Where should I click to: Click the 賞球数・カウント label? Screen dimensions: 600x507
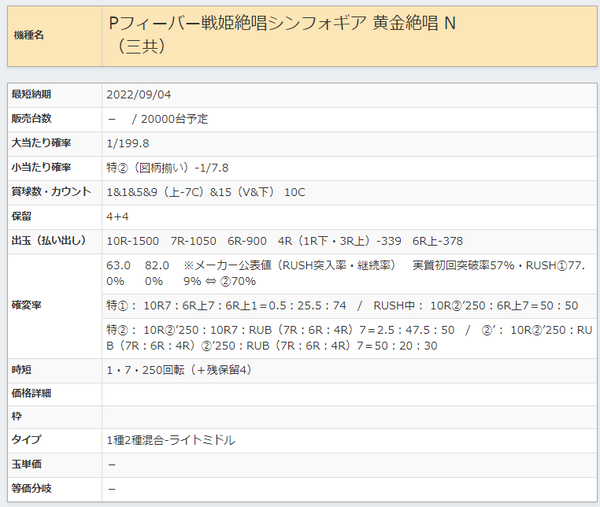(51, 192)
